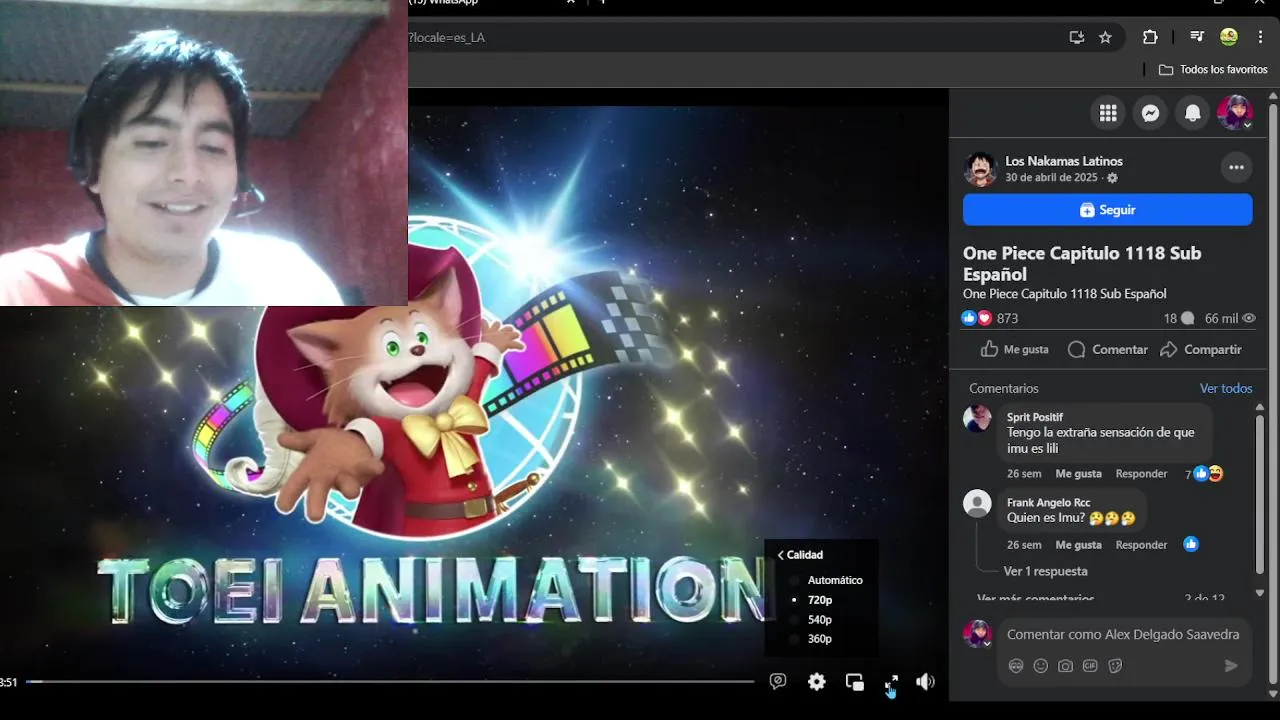Open the Facebook menu grid icon

pyautogui.click(x=1108, y=113)
